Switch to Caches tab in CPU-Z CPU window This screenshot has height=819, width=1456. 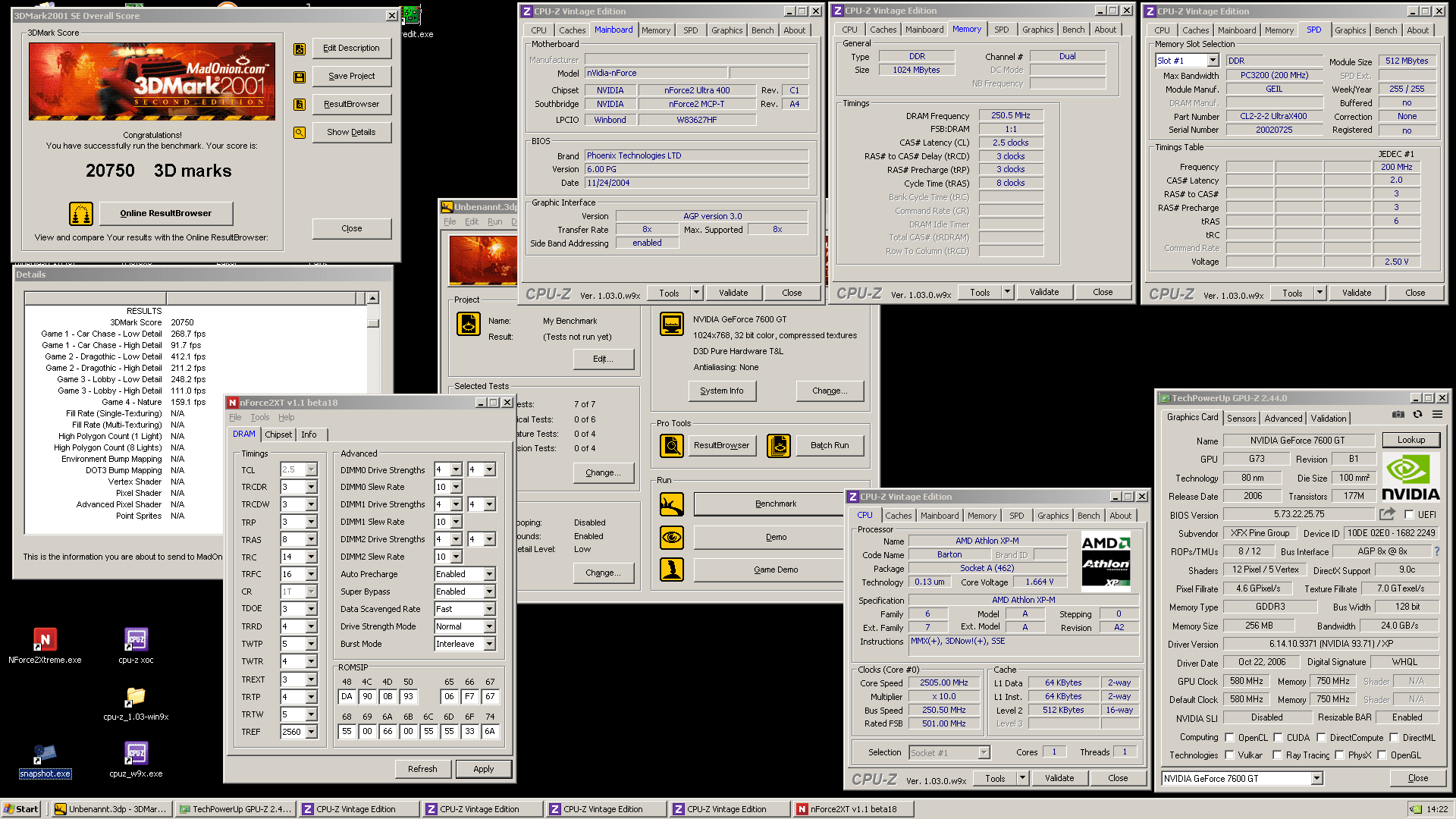coord(898,516)
